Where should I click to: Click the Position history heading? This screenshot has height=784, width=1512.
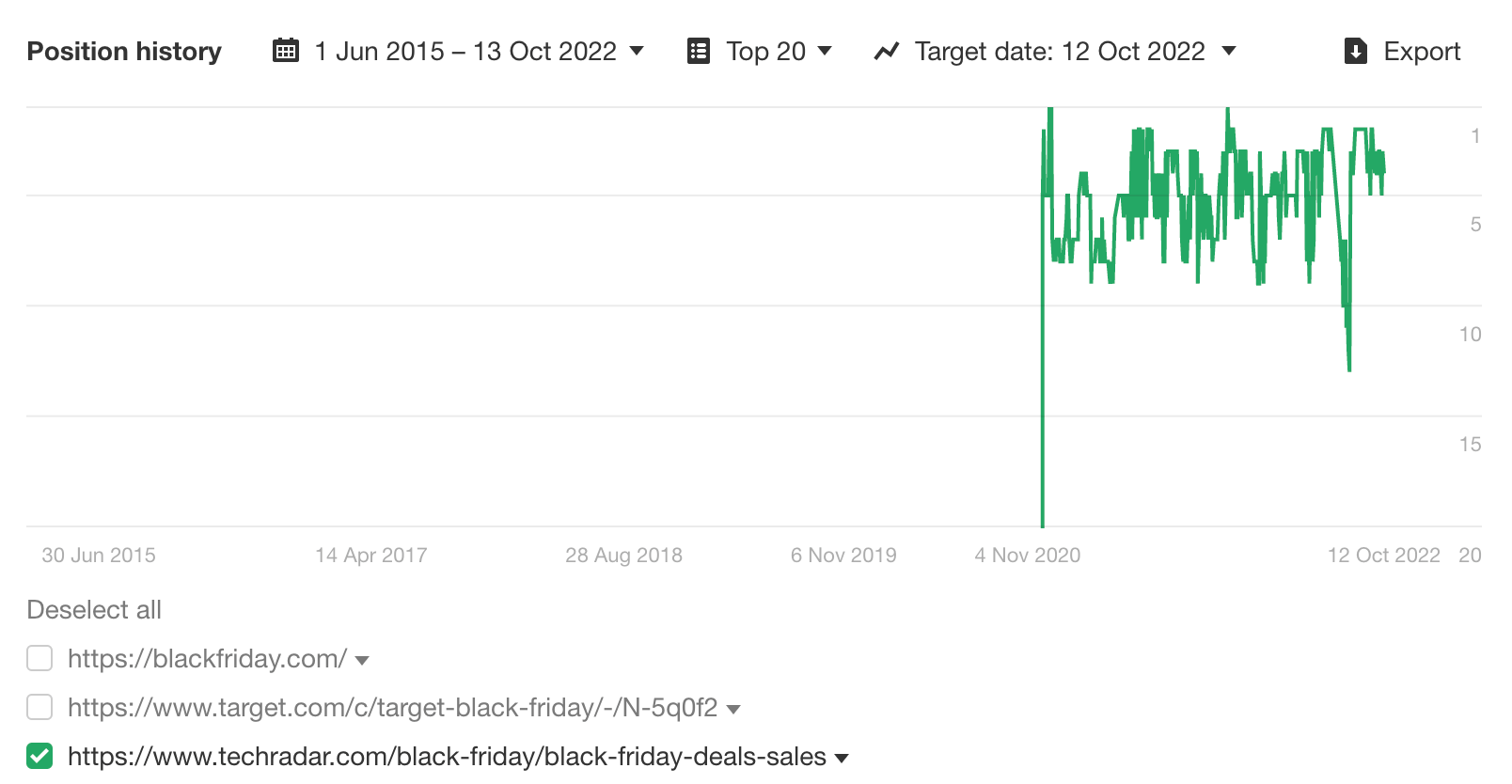point(123,52)
